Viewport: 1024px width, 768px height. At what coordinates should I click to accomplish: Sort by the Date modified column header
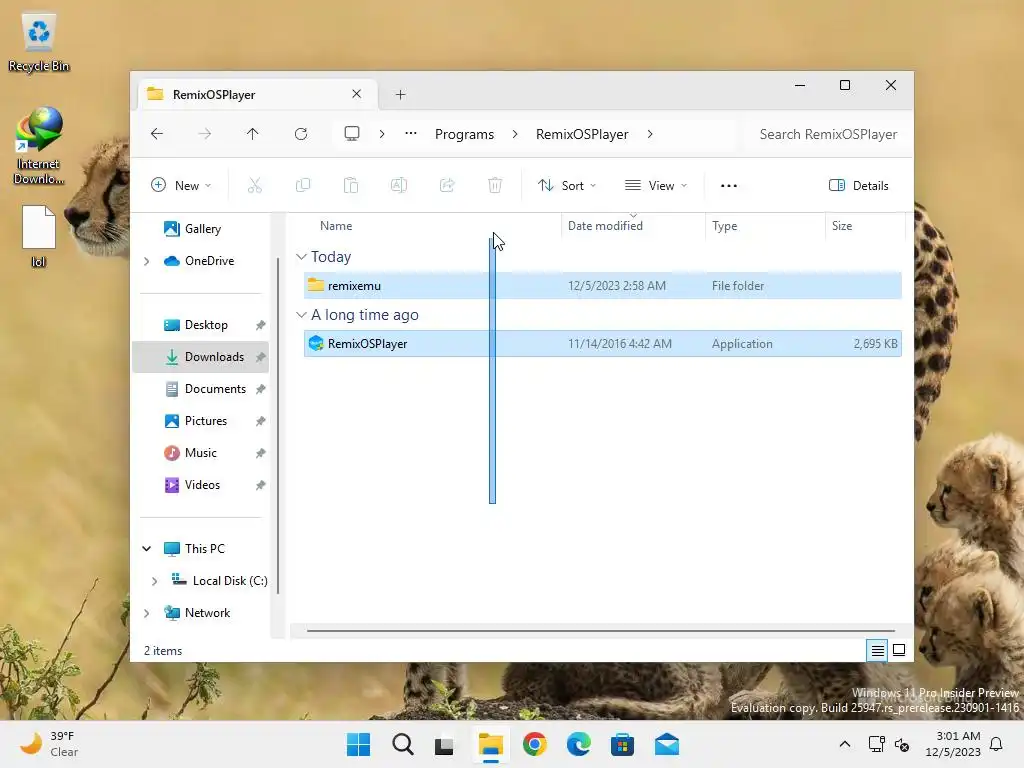pos(633,226)
